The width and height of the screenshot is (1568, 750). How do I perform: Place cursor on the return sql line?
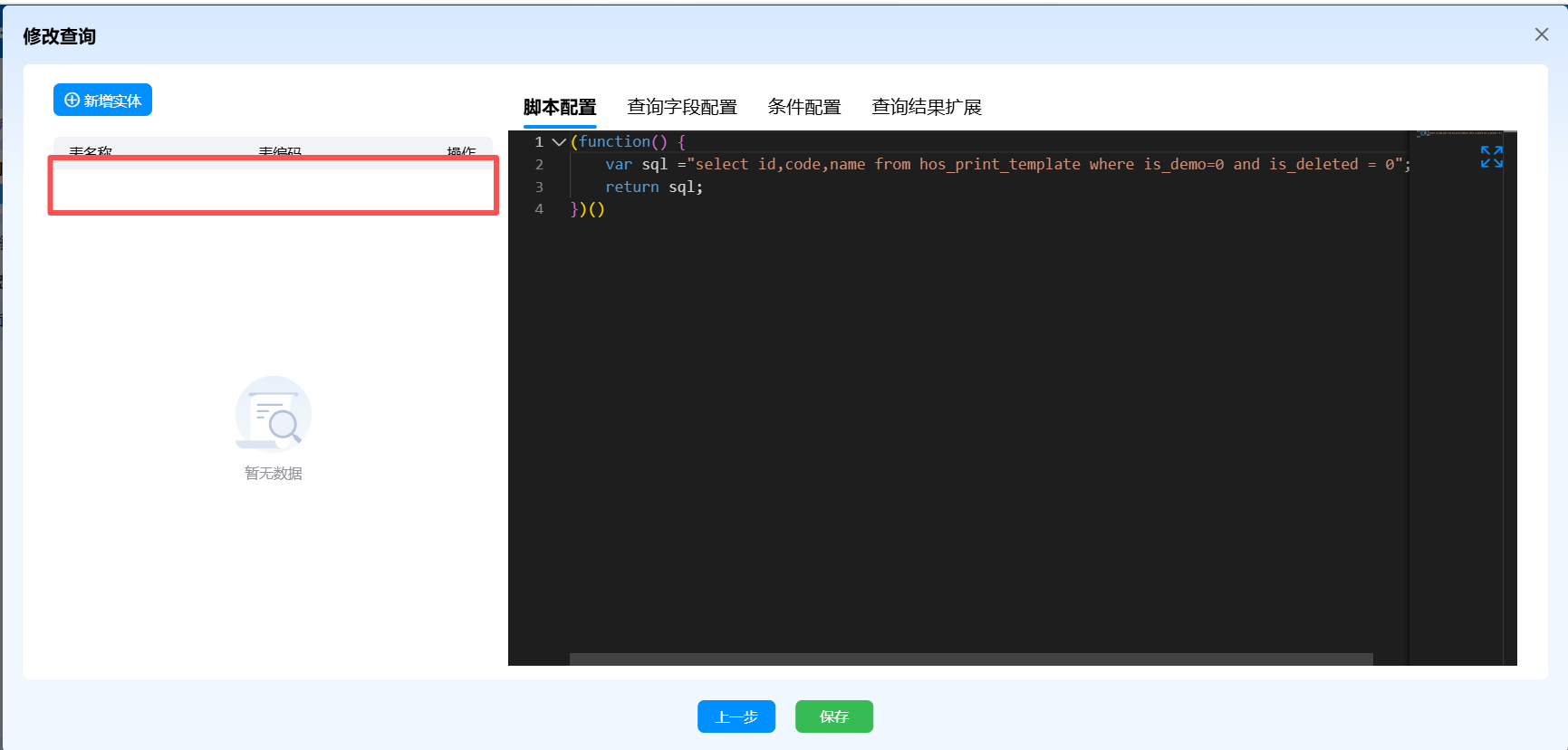pyautogui.click(x=653, y=187)
